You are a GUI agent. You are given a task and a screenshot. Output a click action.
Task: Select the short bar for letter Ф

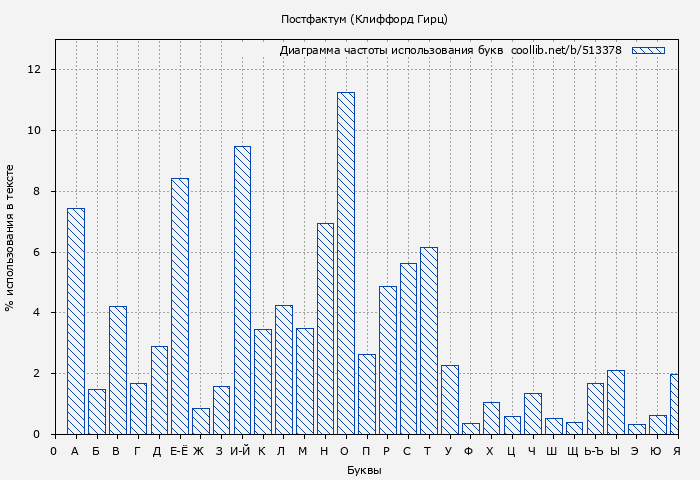click(470, 429)
